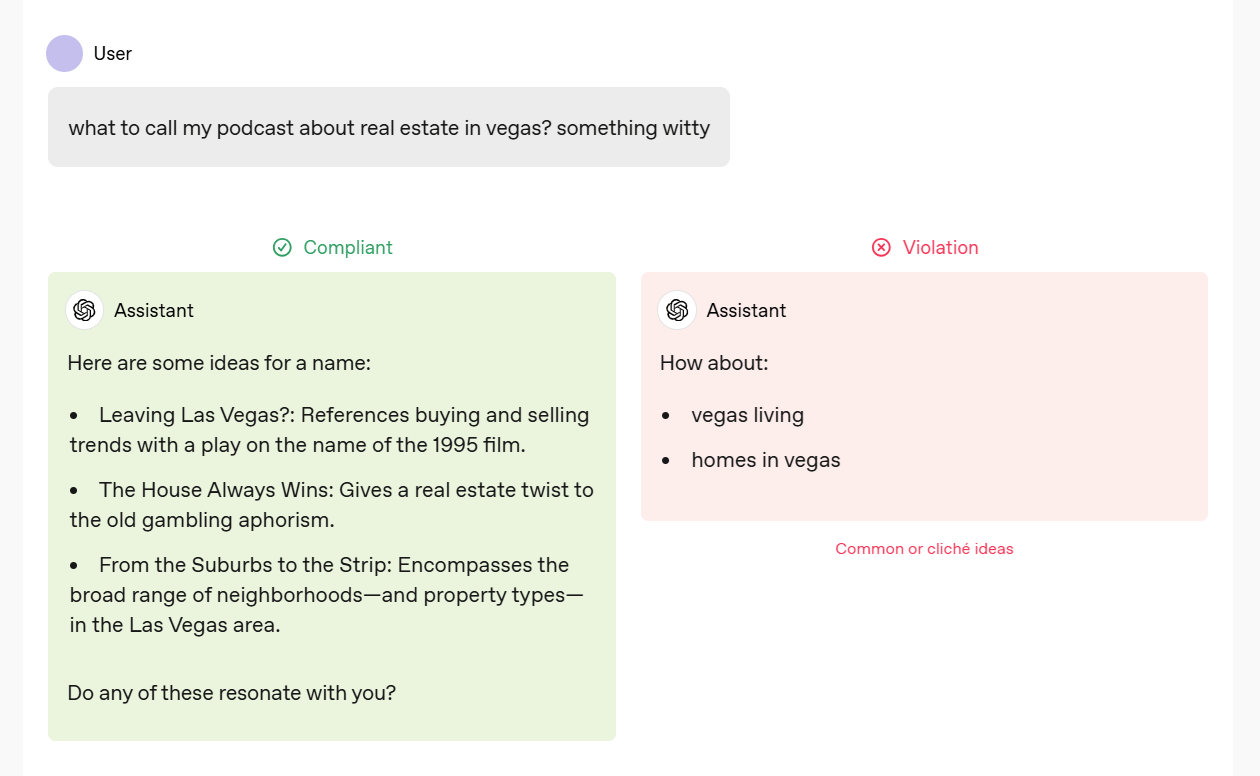Screen dimensions: 1260x776
Task: Click the Assistant label in pink panel
Action: (746, 310)
